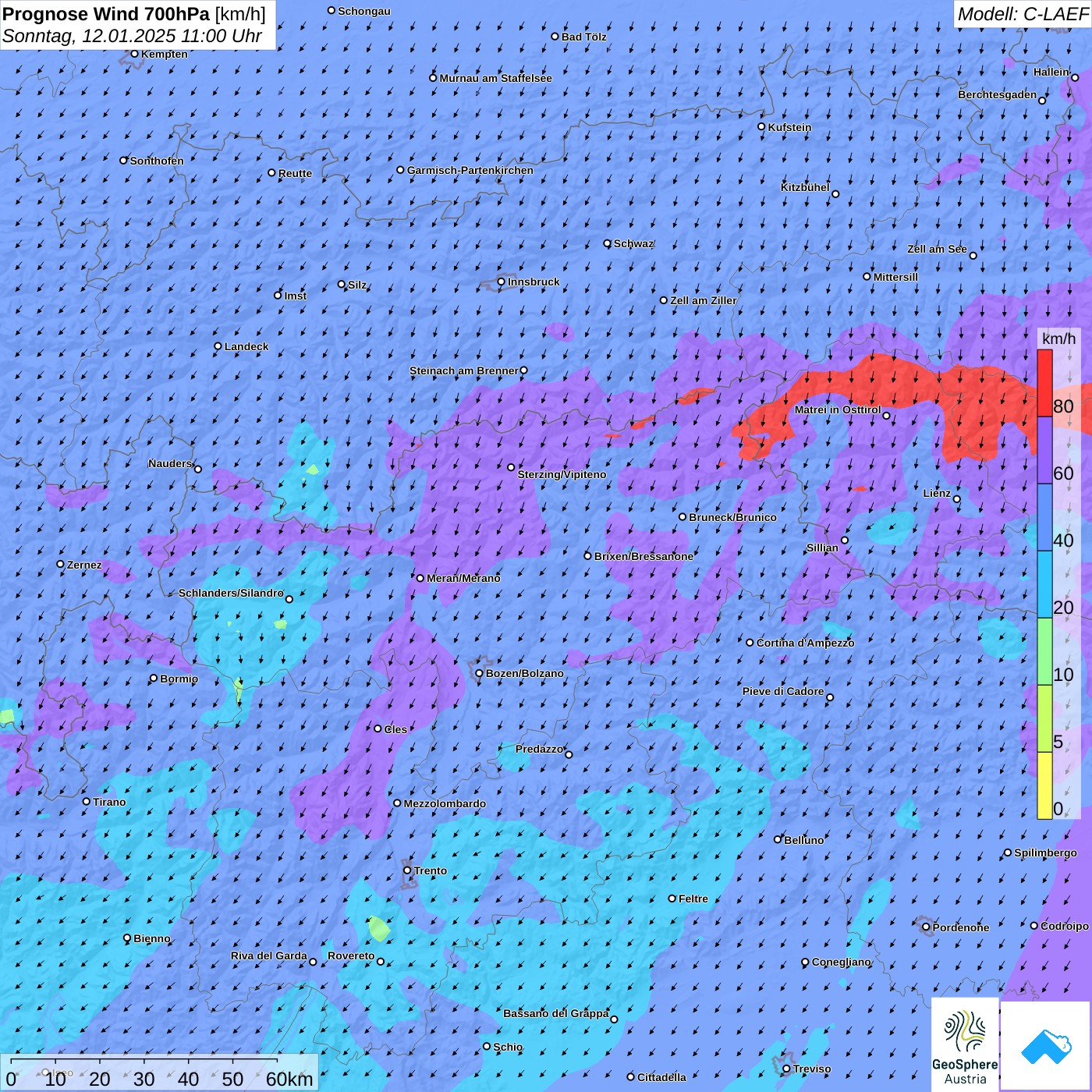Click the 'Reutte' label

tap(295, 173)
